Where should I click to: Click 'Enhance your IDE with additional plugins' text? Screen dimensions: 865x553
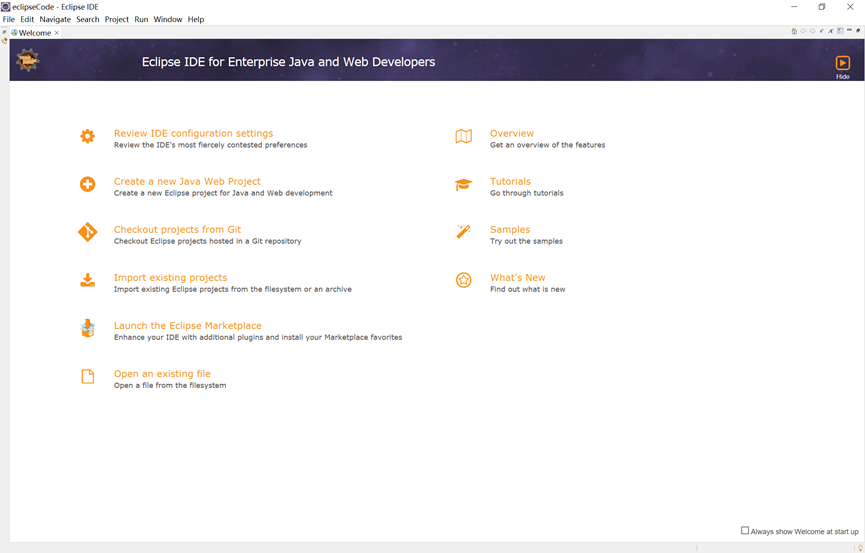pyautogui.click(x=258, y=337)
